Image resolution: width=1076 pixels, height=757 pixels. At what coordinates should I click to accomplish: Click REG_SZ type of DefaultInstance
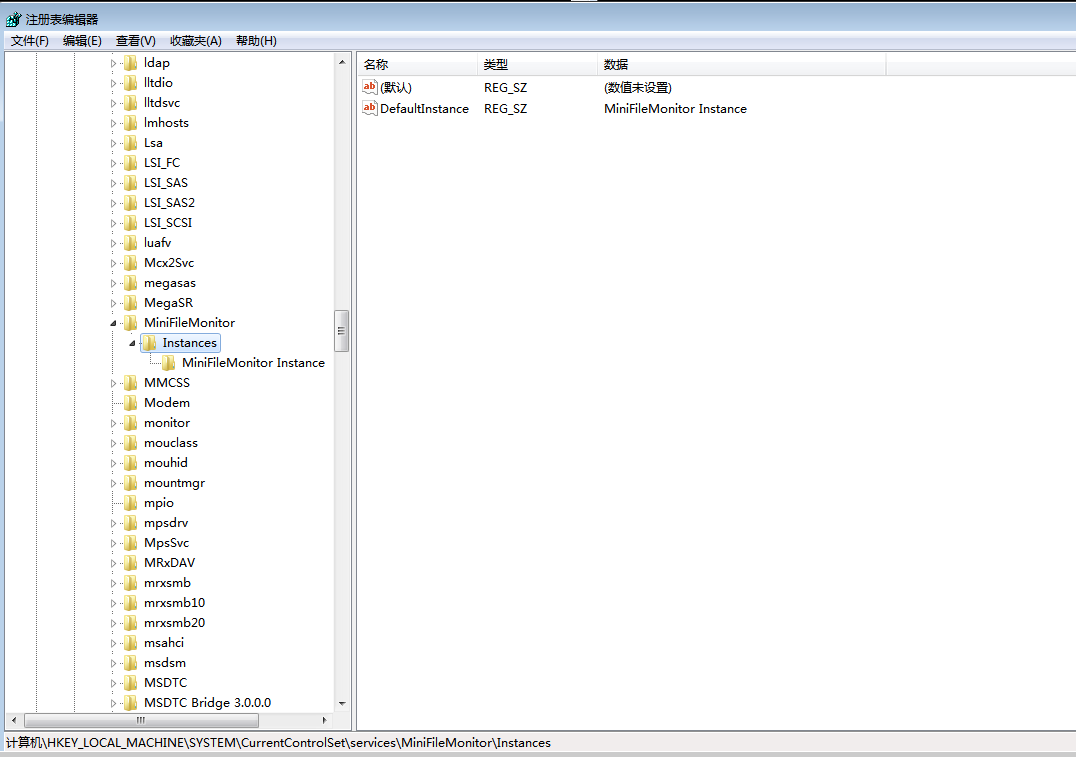[505, 108]
